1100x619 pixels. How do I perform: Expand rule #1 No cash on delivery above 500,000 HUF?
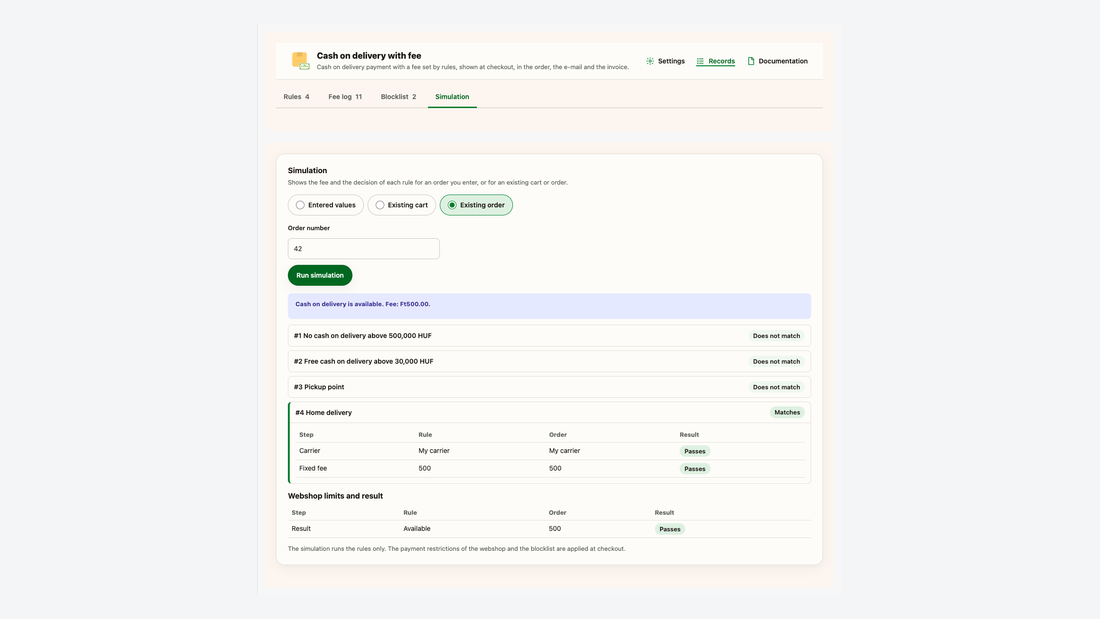549,335
